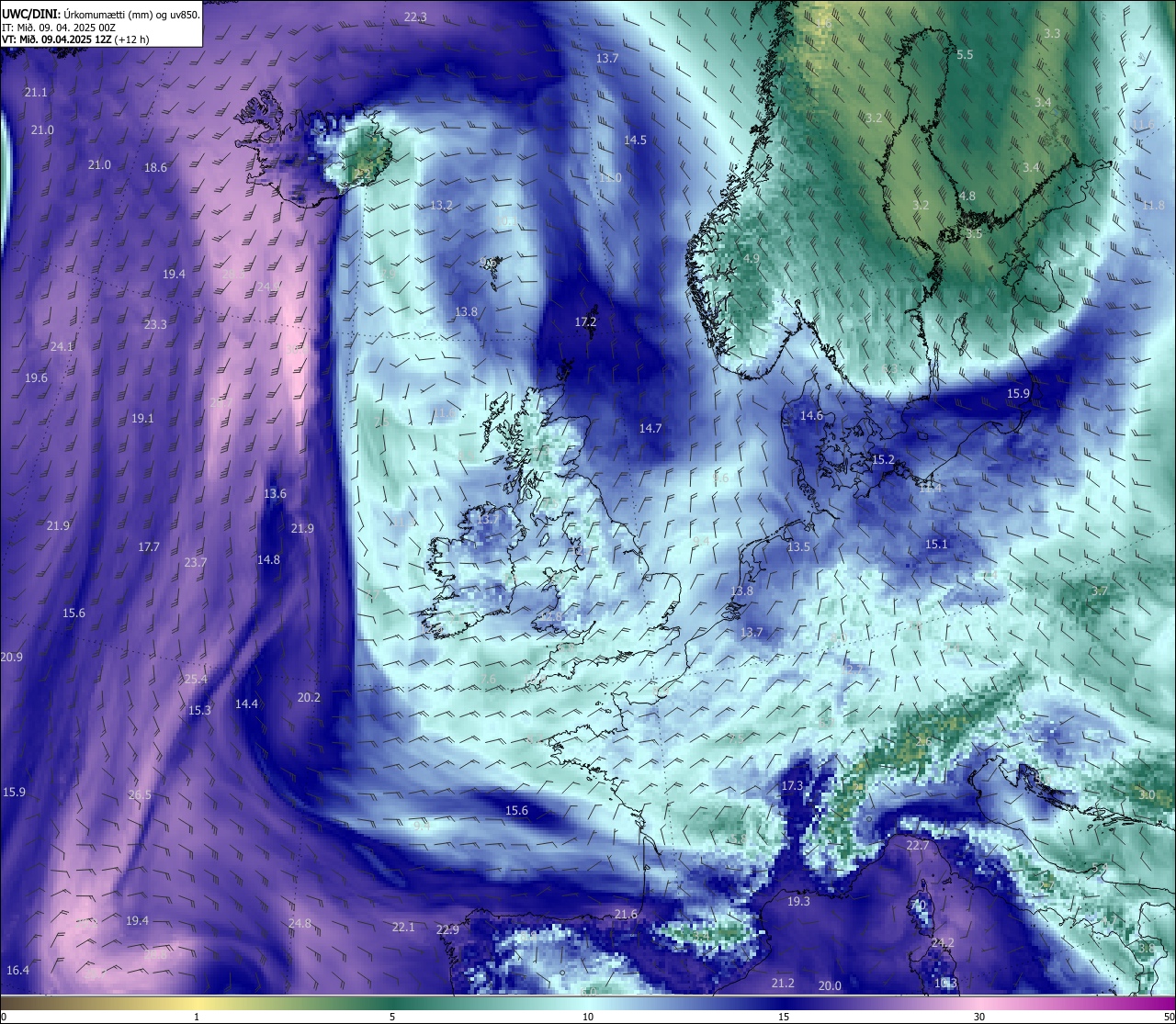Pick the 14.5 value label
This screenshot has width=1176, height=1024.
pyautogui.click(x=635, y=141)
